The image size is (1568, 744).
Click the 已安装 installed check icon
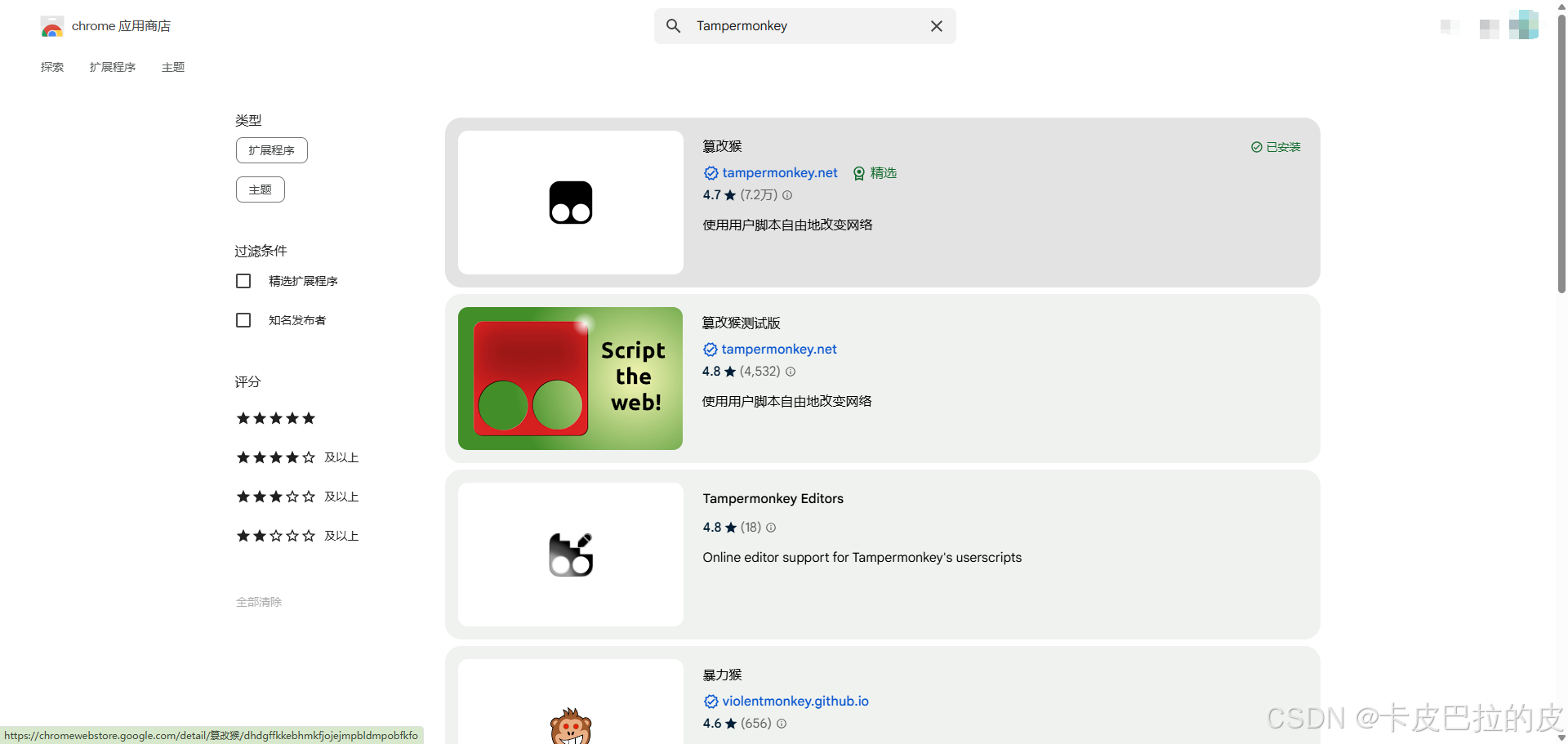pos(1256,147)
